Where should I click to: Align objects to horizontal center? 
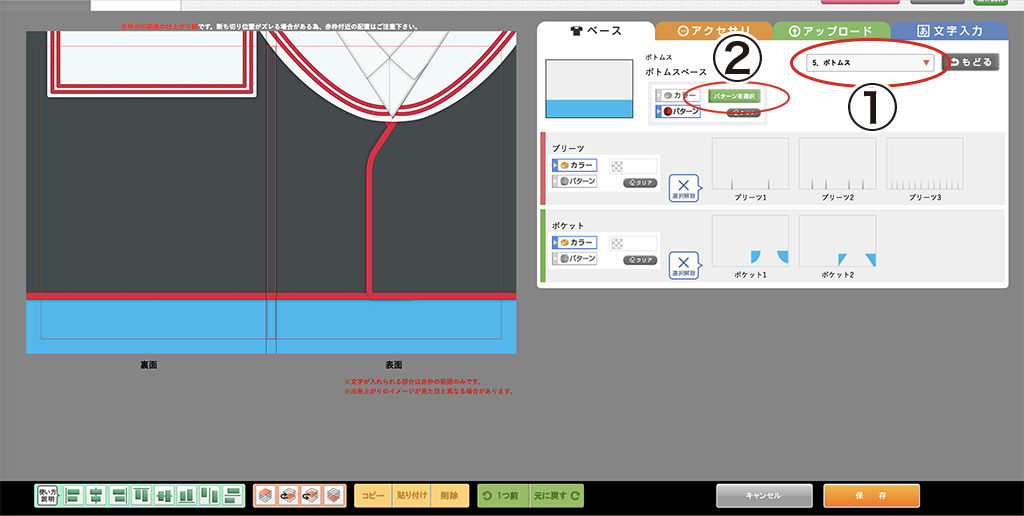96,496
